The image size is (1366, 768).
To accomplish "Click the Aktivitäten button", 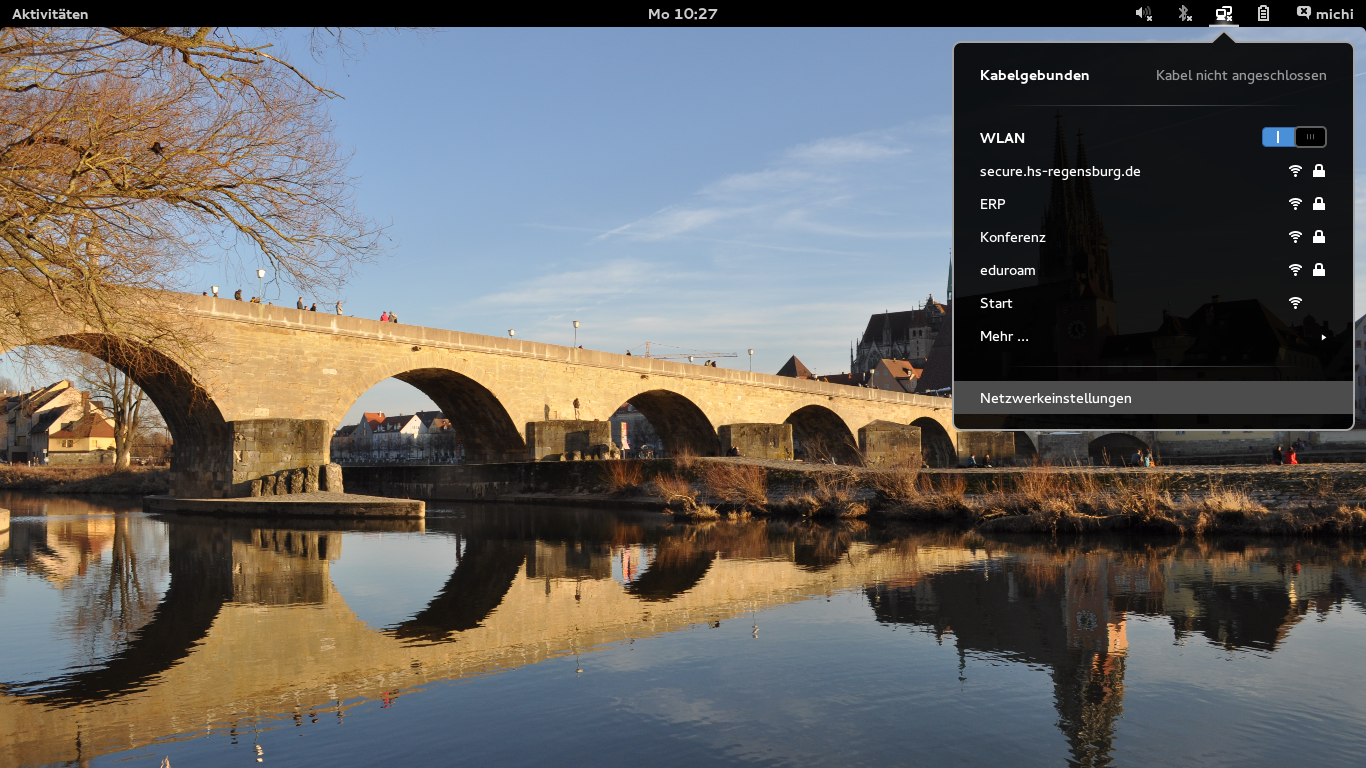I will (x=50, y=14).
